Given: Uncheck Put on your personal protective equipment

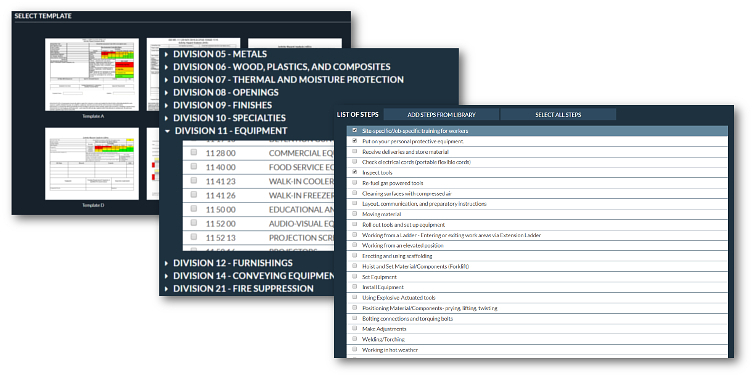Looking at the screenshot, I should [x=355, y=141].
